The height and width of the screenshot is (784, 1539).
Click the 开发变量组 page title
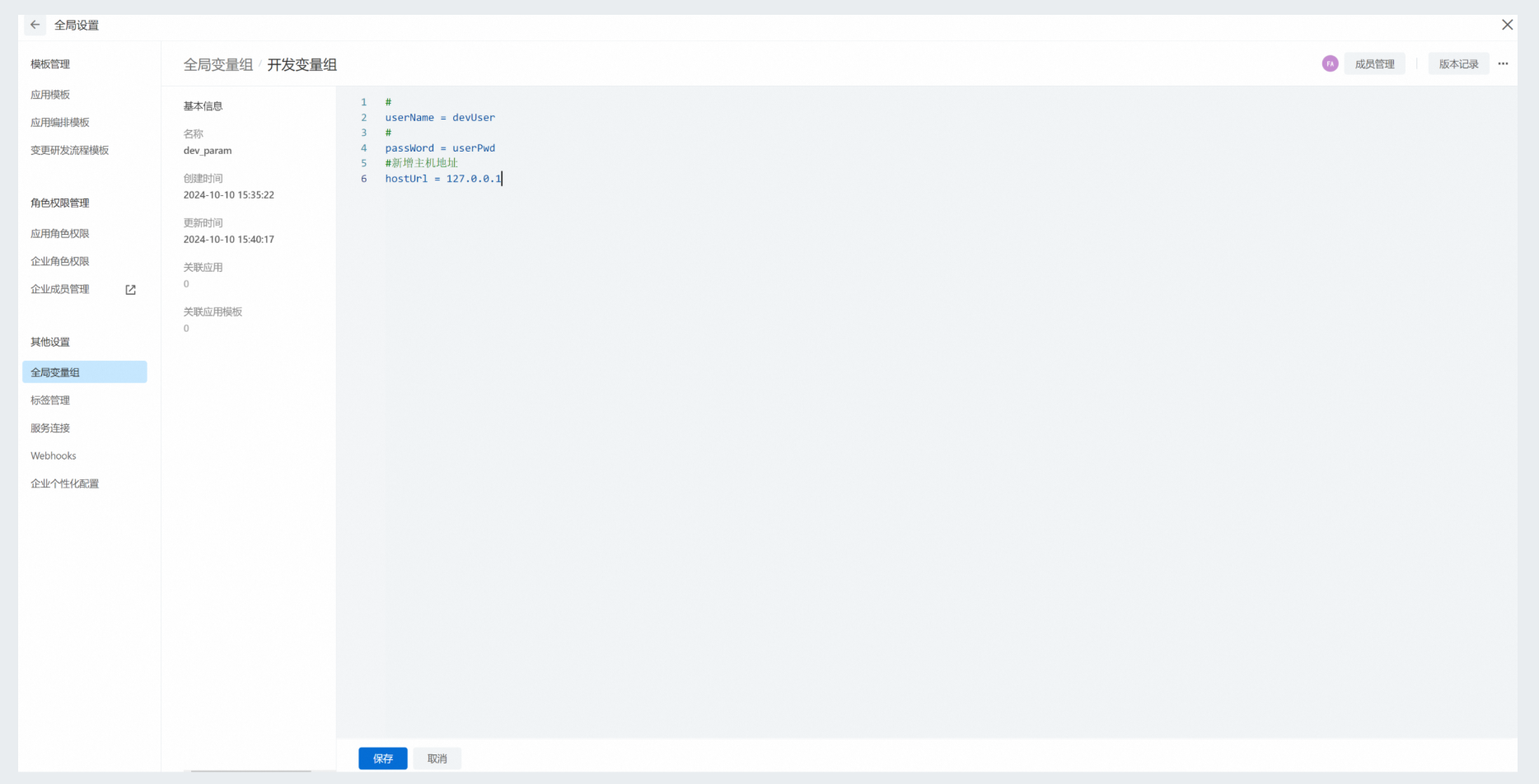[302, 64]
